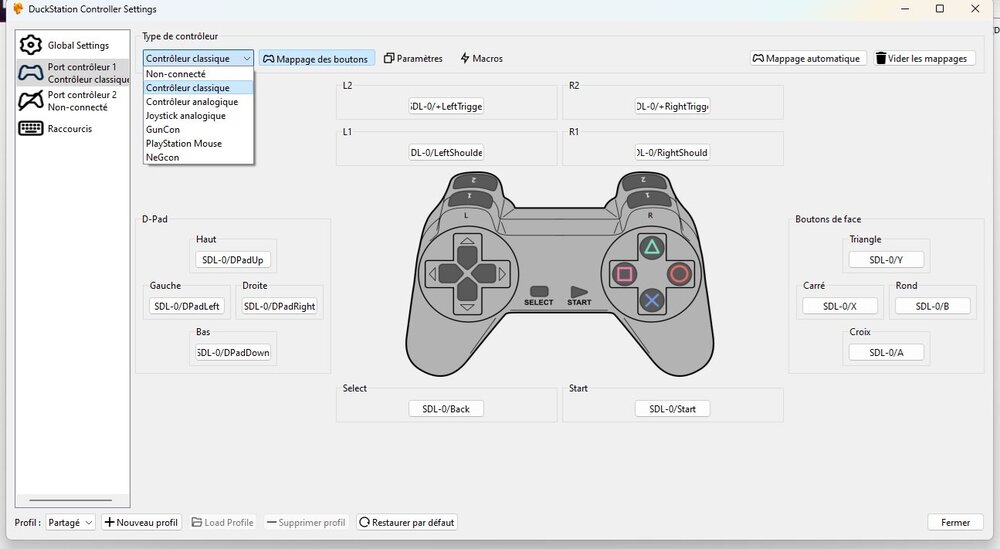Select GunCon in the dropdown list
The image size is (1000, 549).
pyautogui.click(x=163, y=130)
